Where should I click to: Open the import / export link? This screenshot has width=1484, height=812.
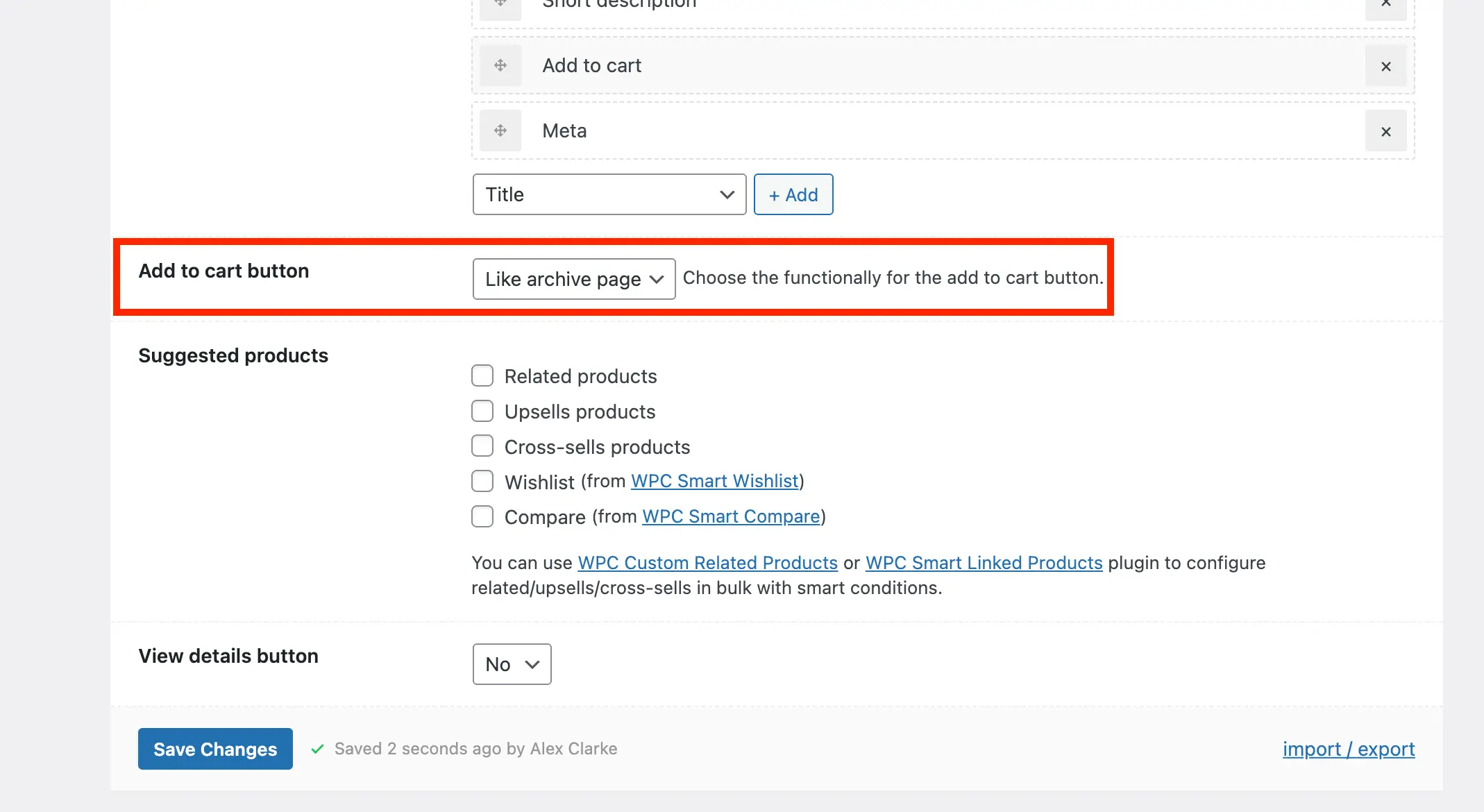point(1348,750)
